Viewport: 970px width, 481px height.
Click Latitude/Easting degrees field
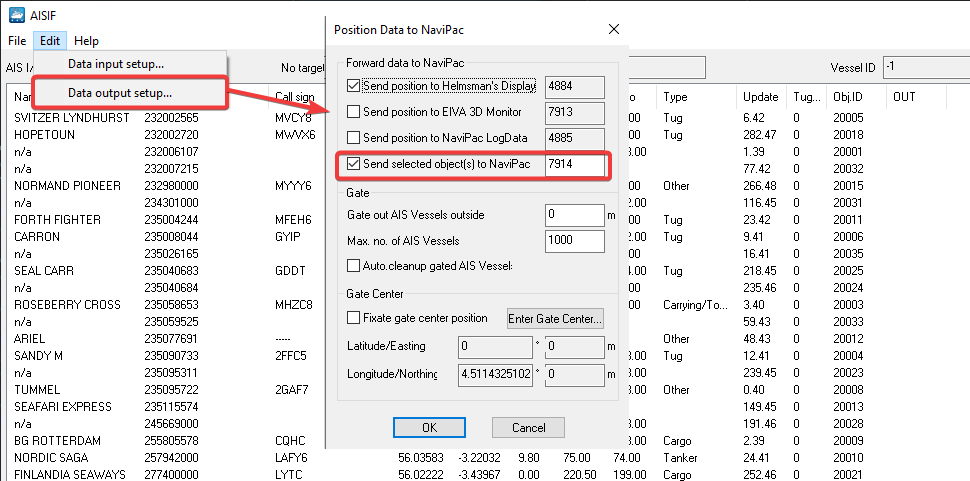click(496, 347)
